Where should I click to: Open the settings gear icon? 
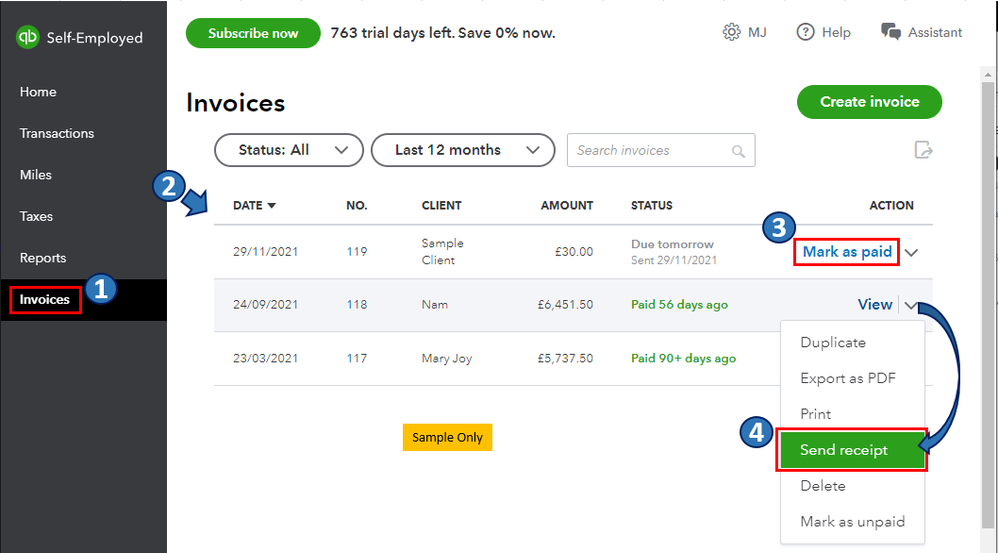(731, 33)
